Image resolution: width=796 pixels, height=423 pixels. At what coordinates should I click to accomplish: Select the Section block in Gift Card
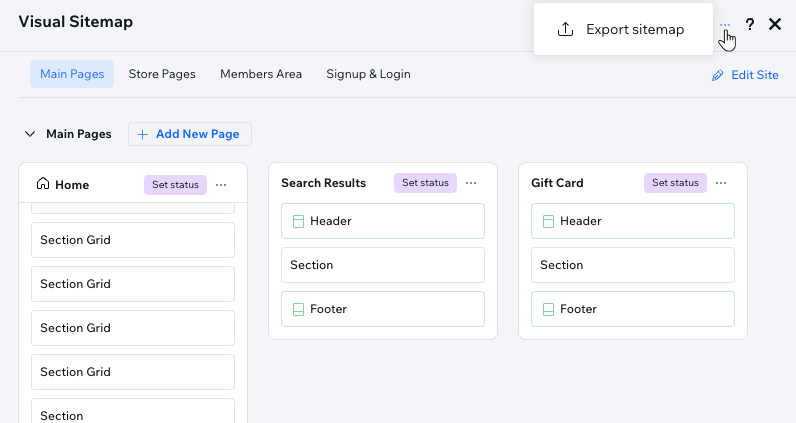[x=633, y=265]
